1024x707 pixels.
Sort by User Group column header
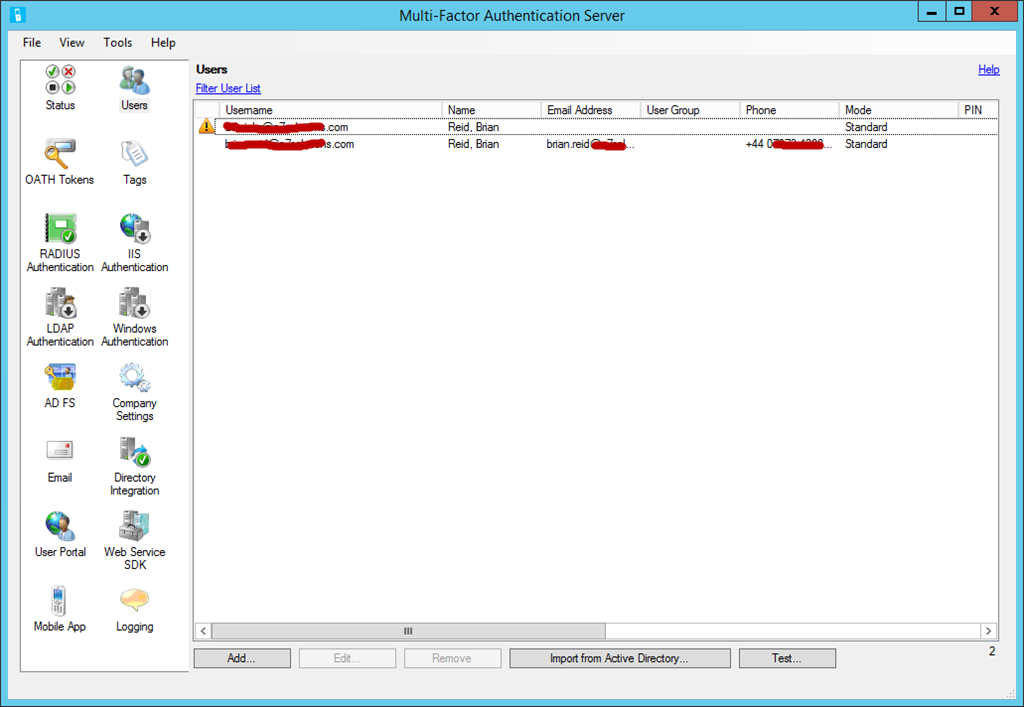pos(690,110)
